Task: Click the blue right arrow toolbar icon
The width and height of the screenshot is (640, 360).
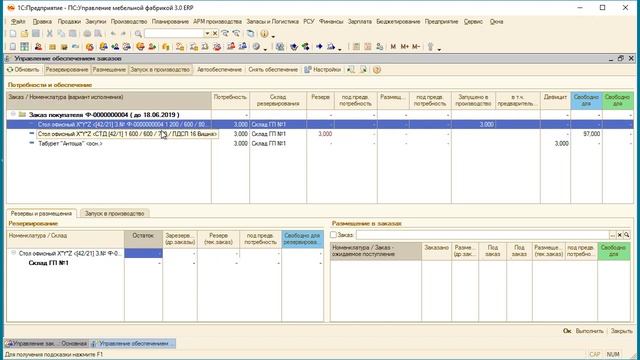Action: coord(319,47)
